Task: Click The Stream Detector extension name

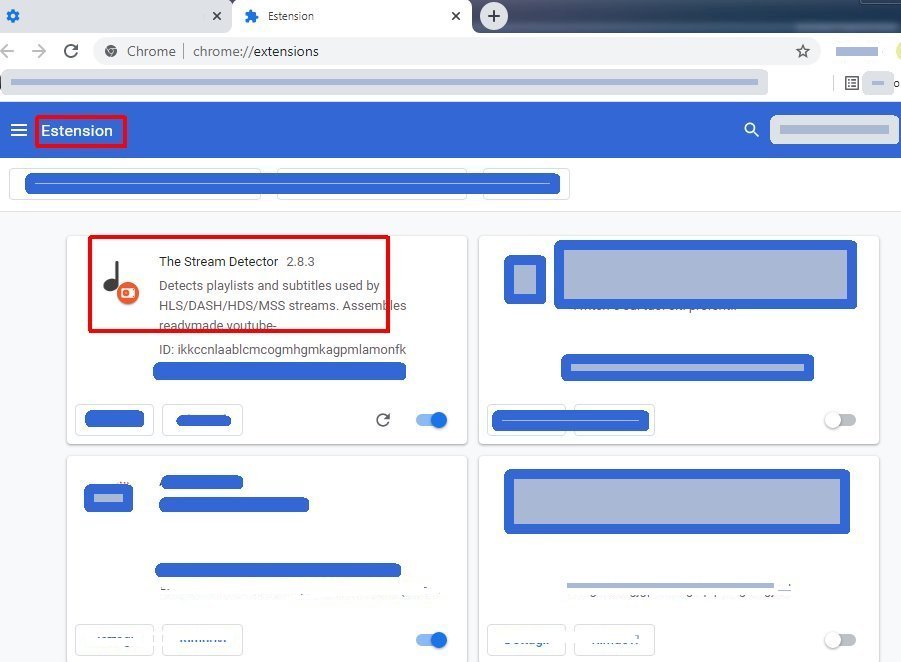Action: (x=218, y=261)
